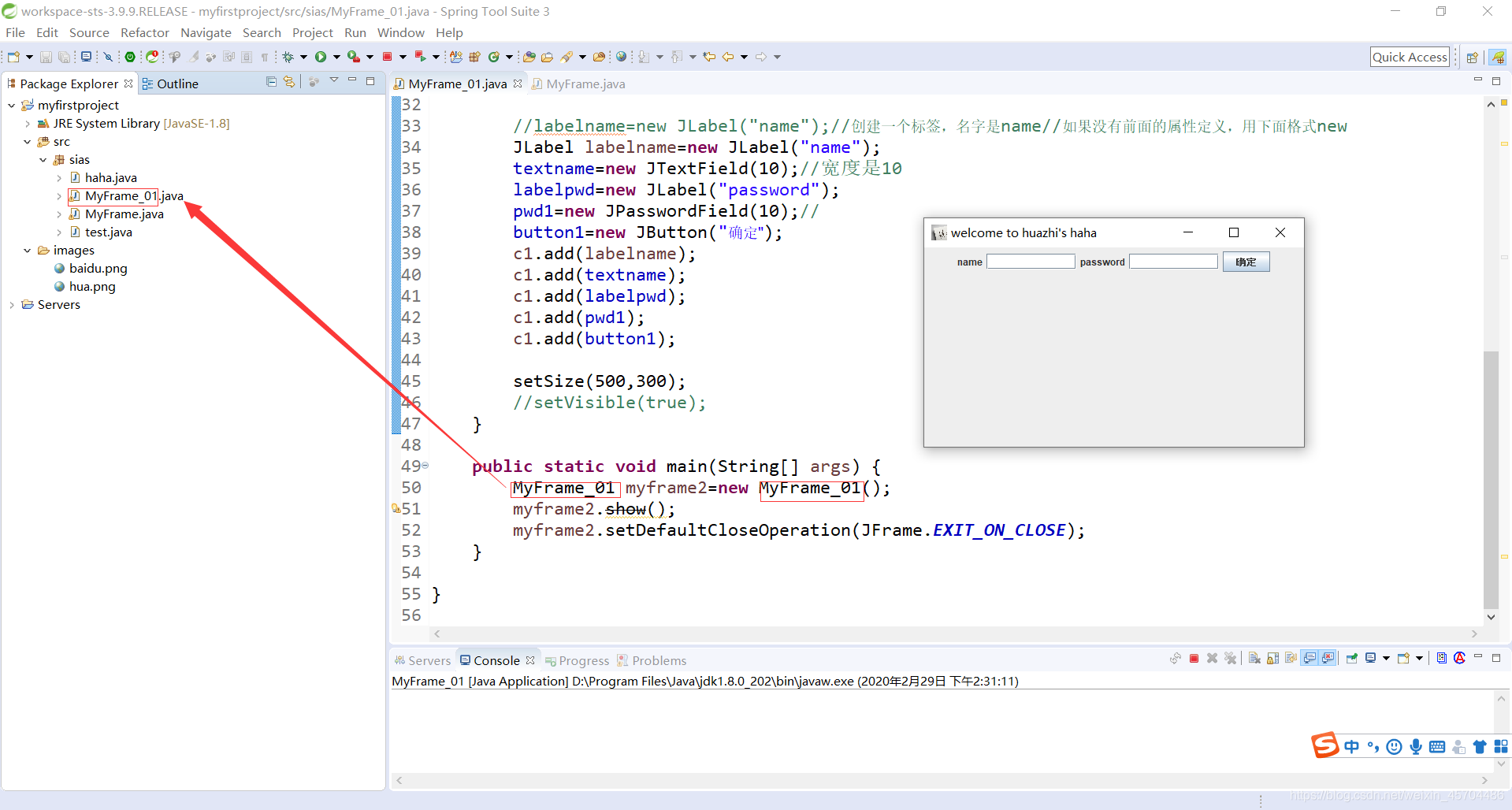Click the editor vertical scrollbar thumb
Image resolution: width=1512 pixels, height=810 pixels.
[x=1491, y=481]
